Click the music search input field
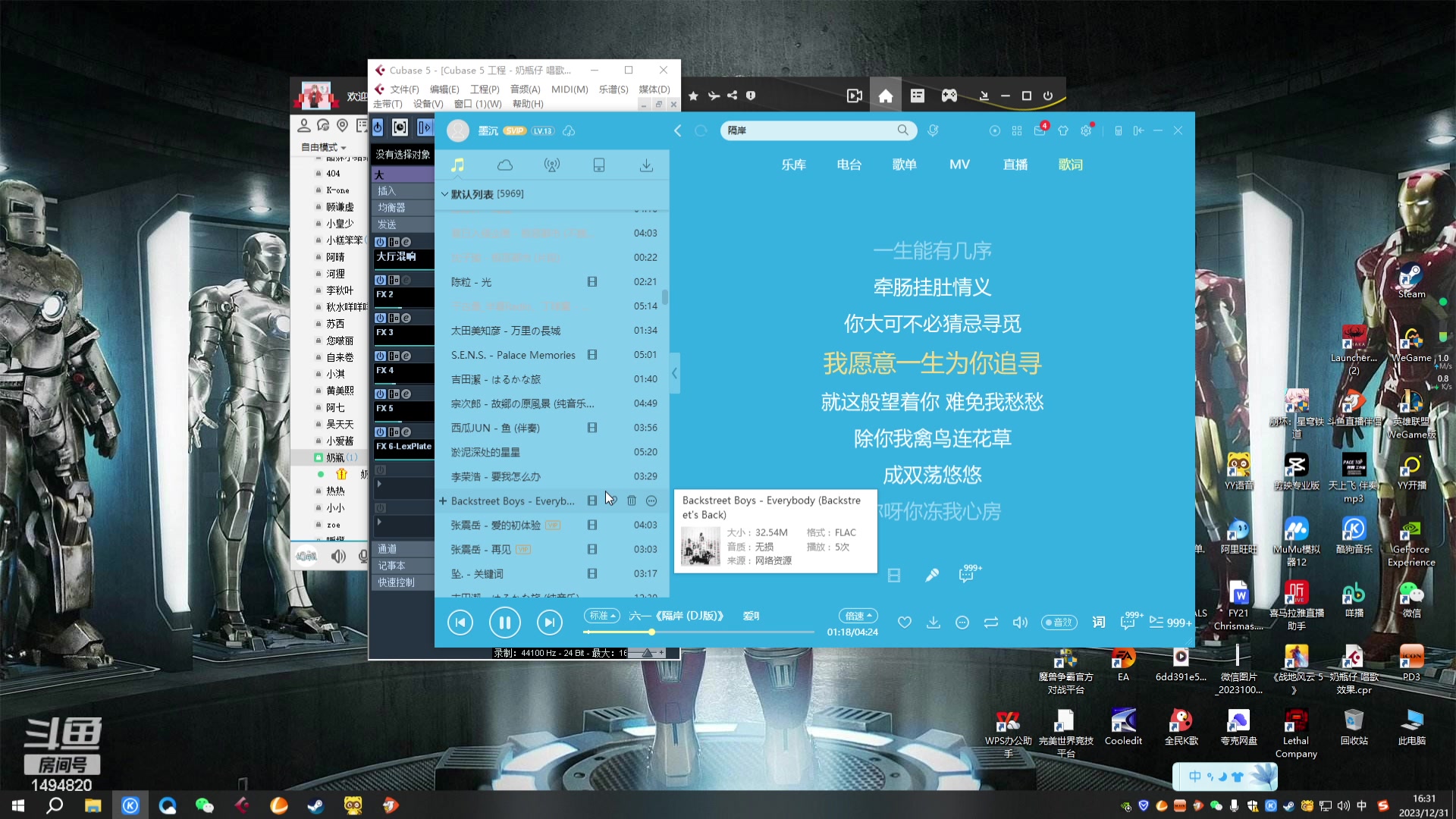 808,130
